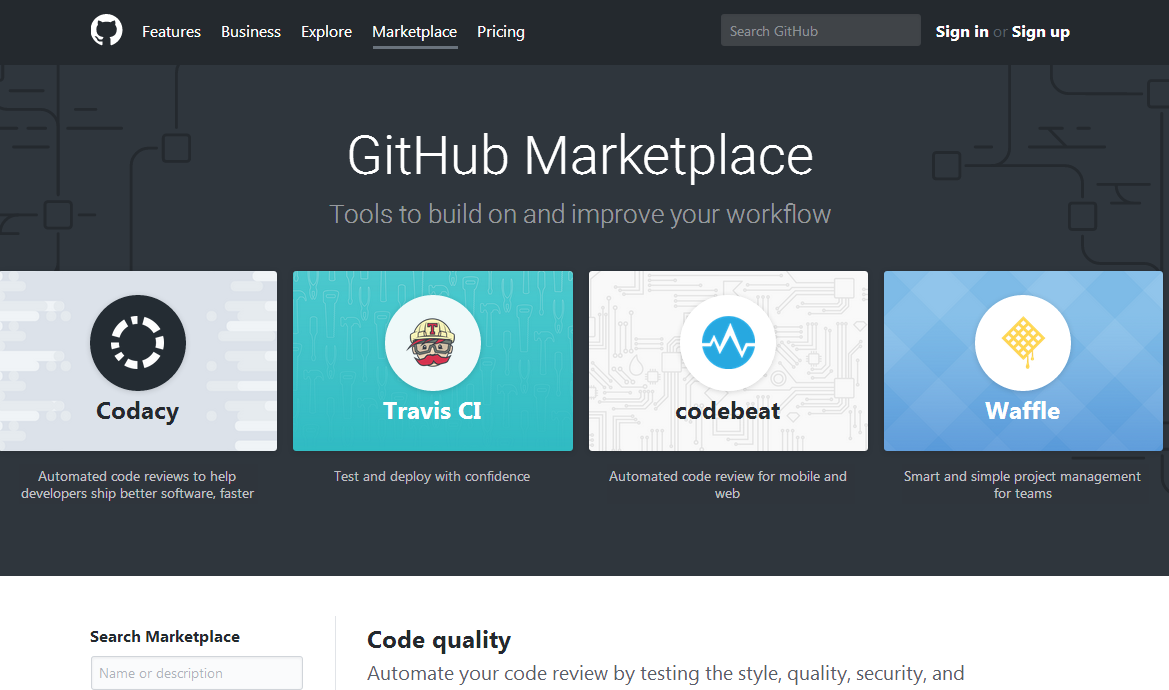Open the Features menu item
1169x690 pixels.
[x=171, y=32]
